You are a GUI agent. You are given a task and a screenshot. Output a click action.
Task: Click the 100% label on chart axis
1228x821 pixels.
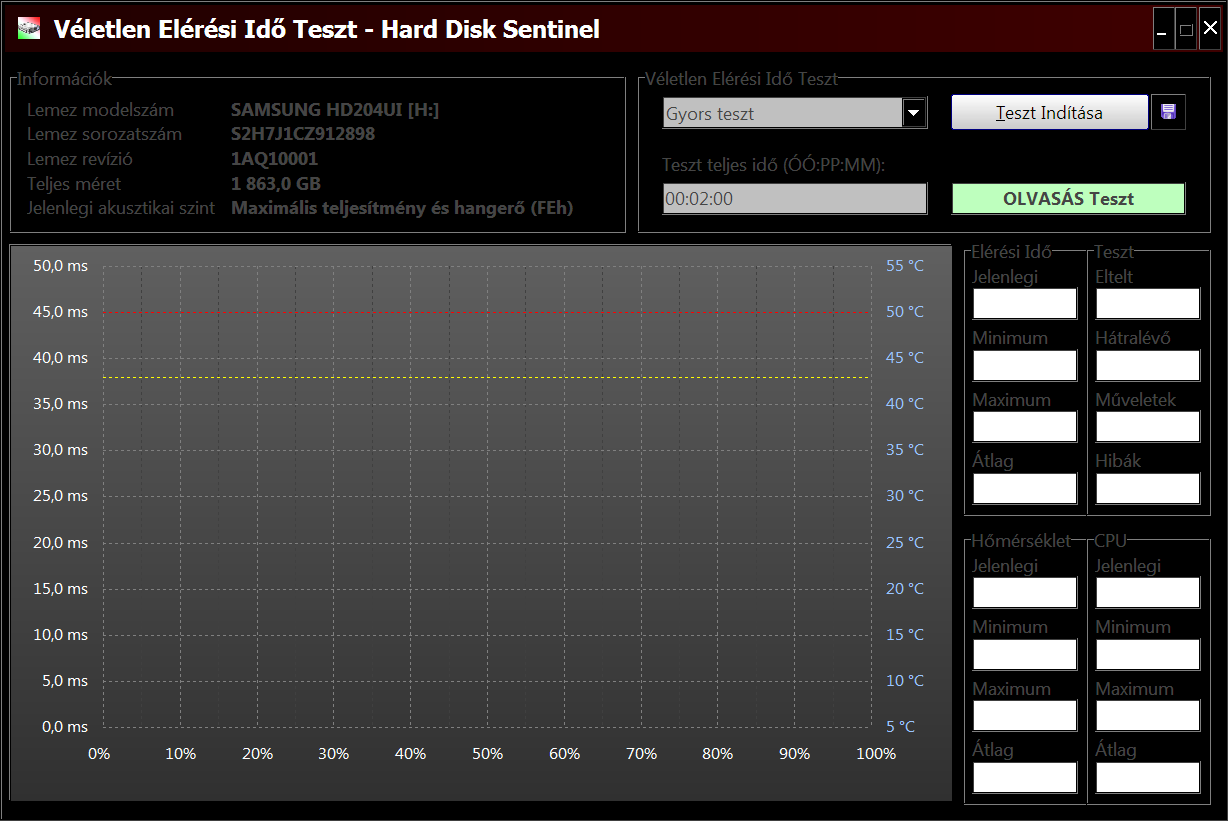click(x=876, y=753)
